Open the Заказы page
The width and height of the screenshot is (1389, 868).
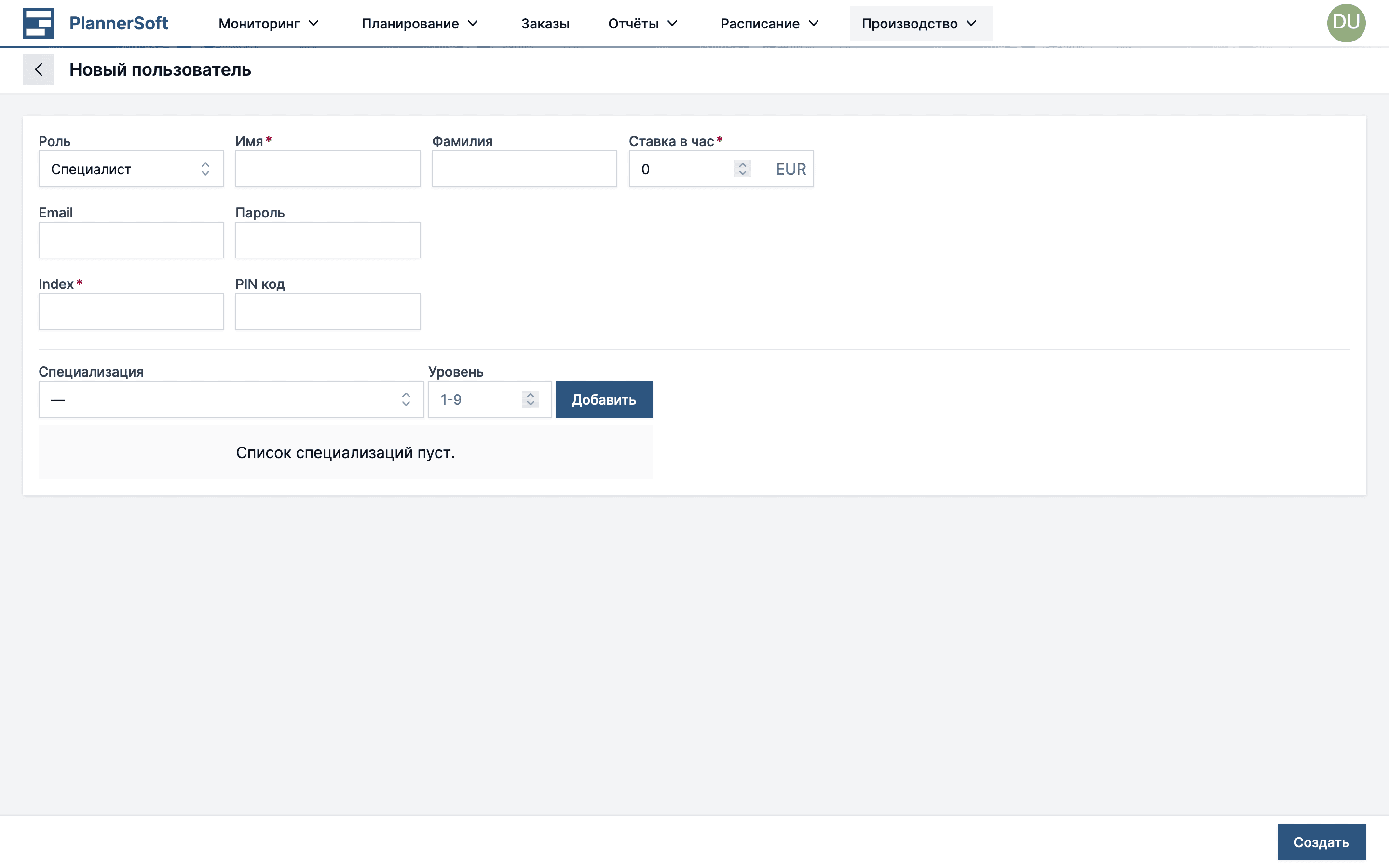tap(545, 24)
